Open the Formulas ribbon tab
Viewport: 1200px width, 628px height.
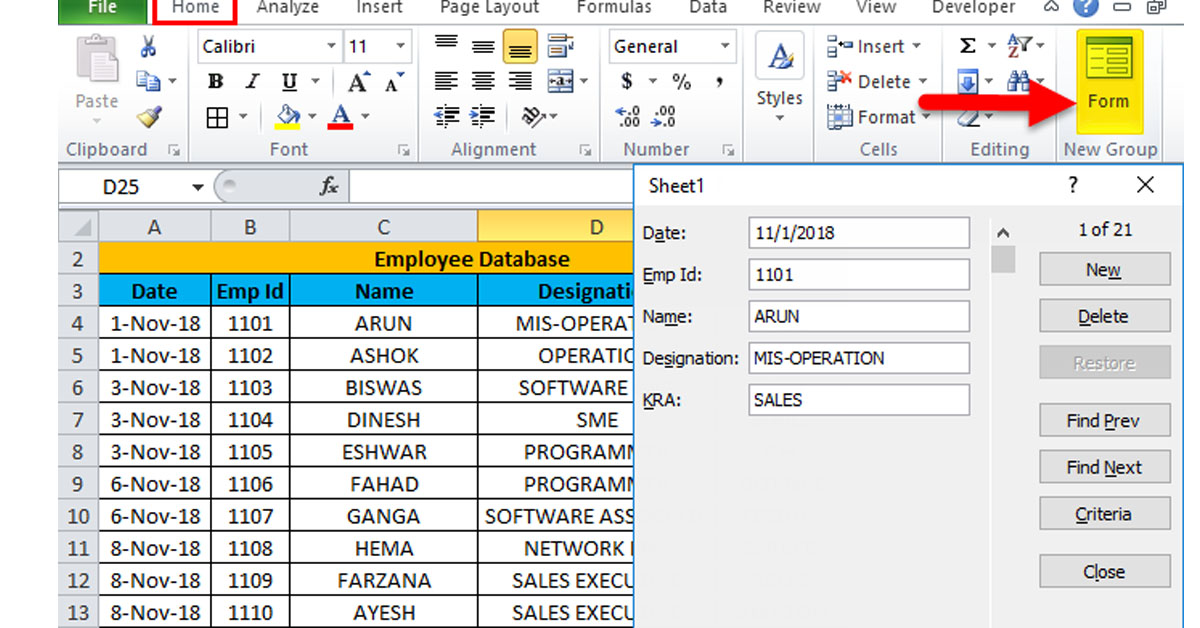click(x=612, y=8)
